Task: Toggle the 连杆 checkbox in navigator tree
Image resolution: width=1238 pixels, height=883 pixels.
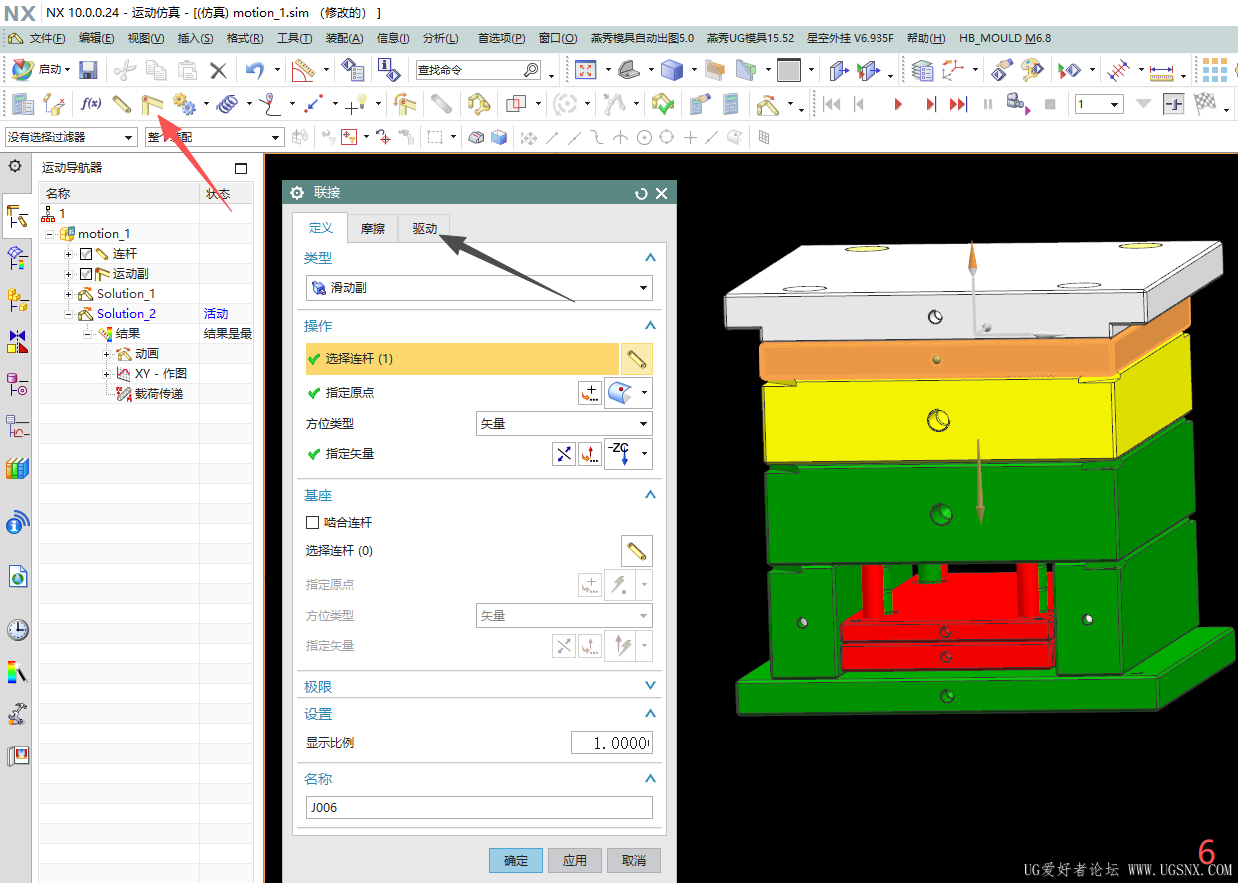Action: pyautogui.click(x=86, y=254)
